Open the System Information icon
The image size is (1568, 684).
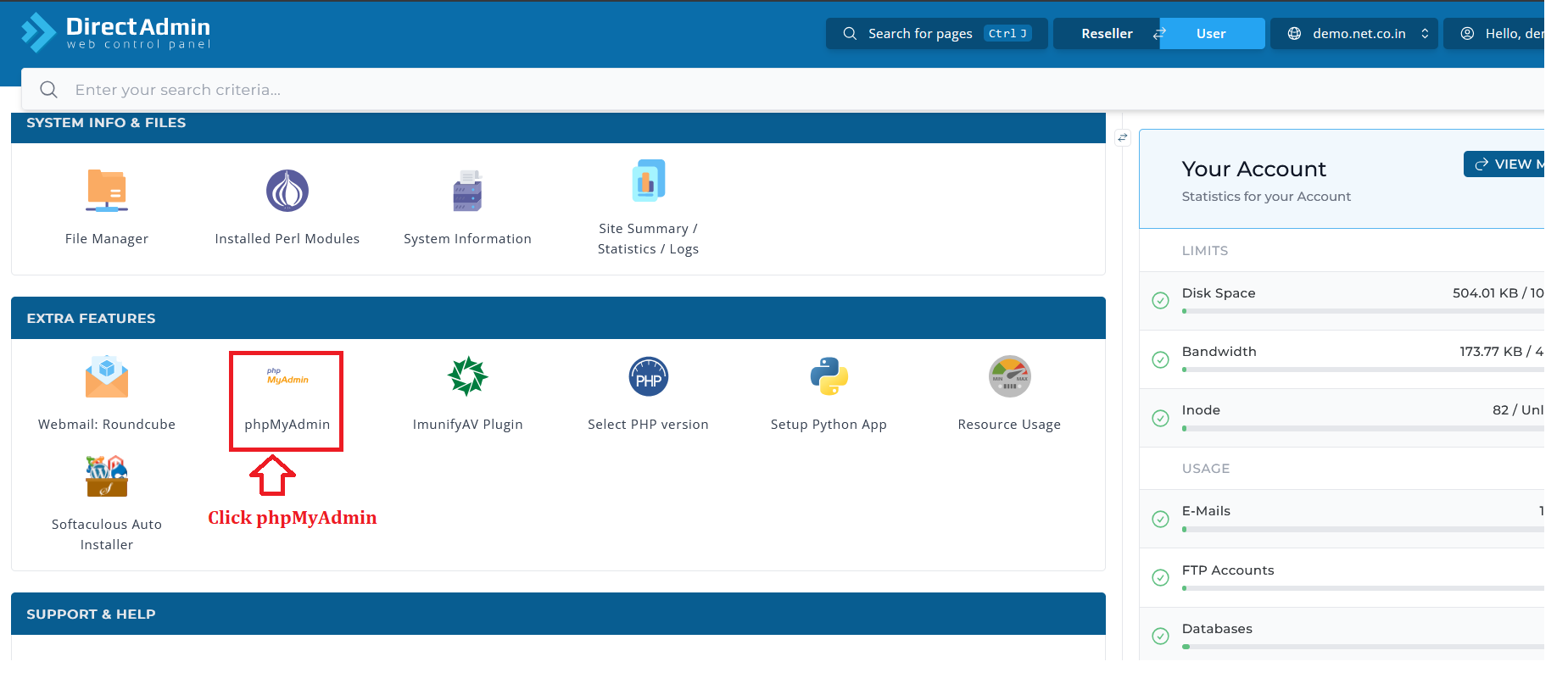(467, 191)
